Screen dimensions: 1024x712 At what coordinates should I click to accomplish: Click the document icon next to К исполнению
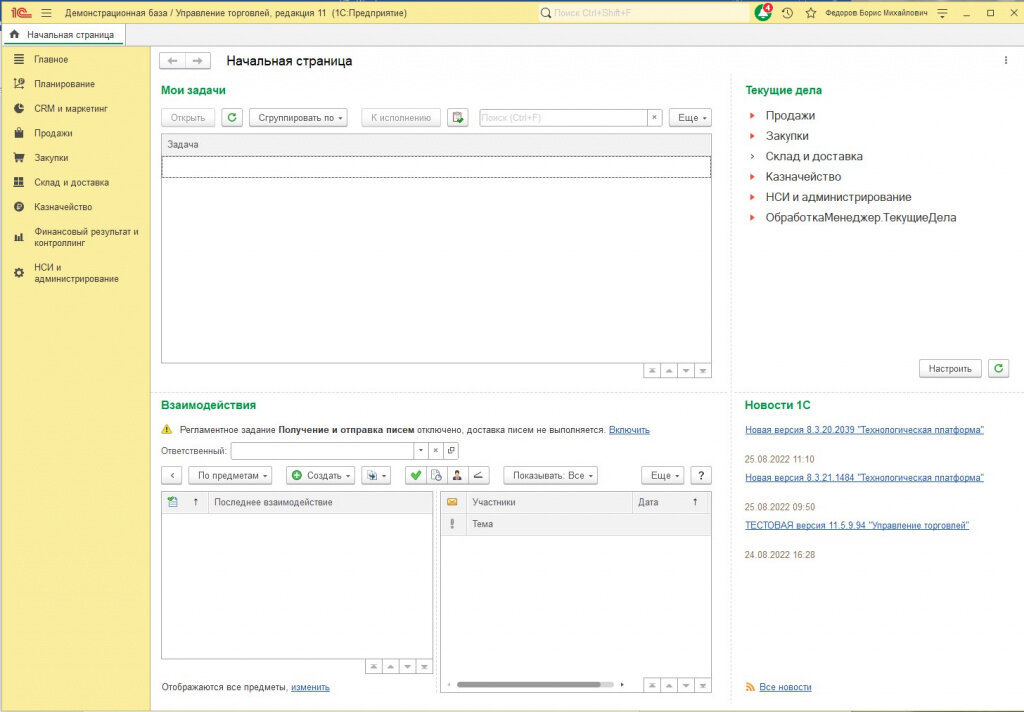click(458, 118)
